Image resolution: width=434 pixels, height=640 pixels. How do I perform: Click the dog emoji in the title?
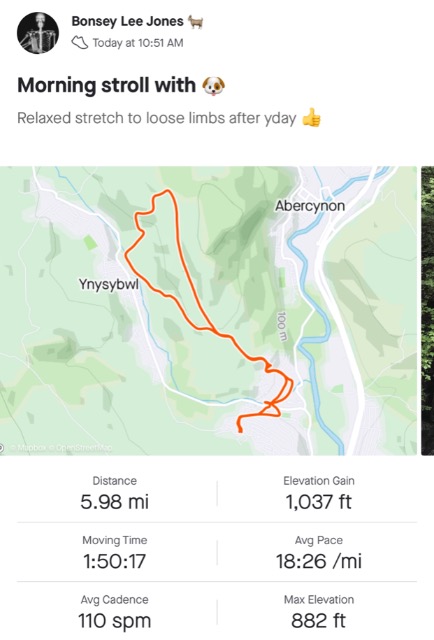(x=214, y=85)
